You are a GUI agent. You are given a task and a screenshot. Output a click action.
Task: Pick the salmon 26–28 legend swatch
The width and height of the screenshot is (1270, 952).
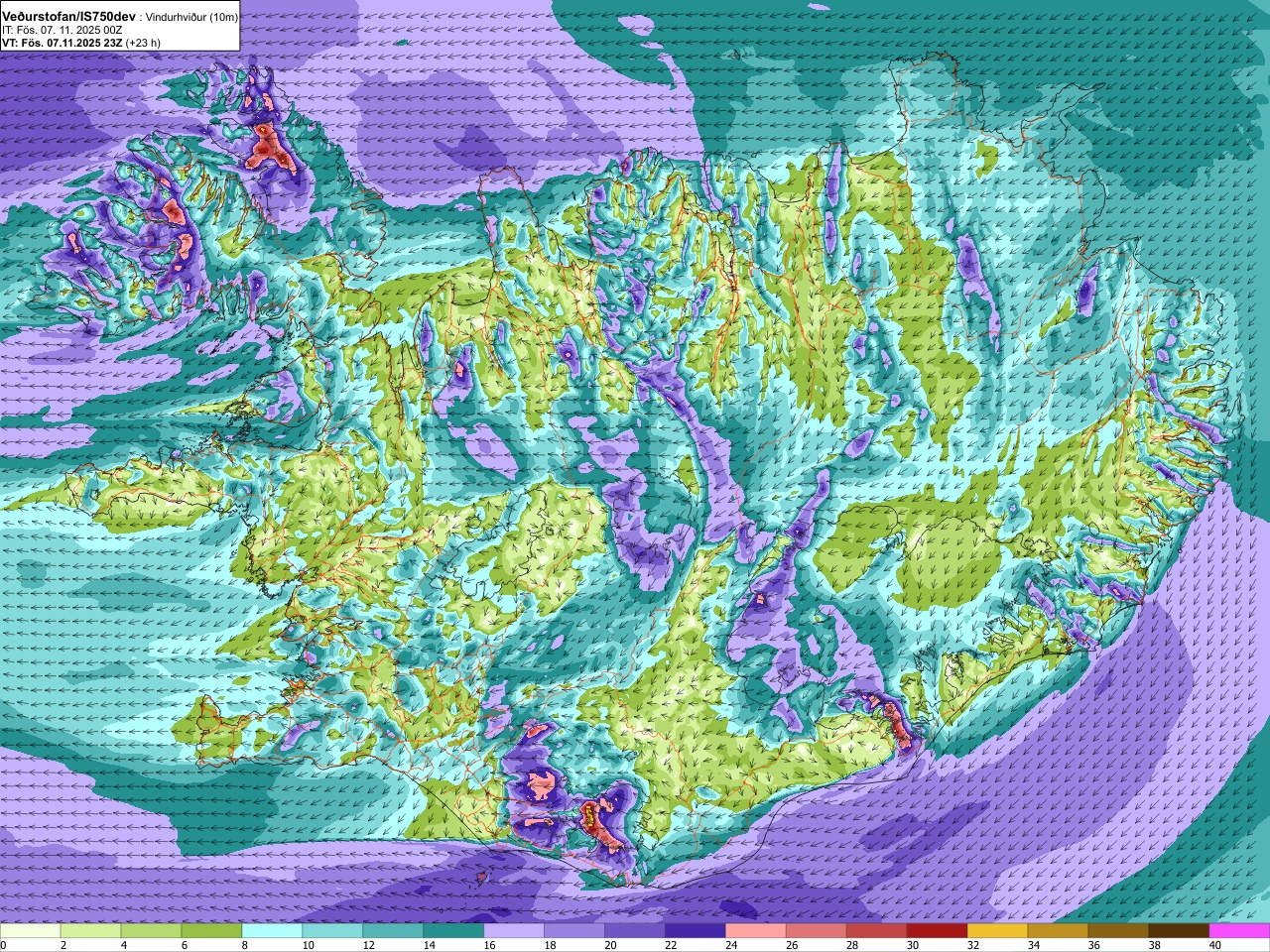tap(817, 932)
